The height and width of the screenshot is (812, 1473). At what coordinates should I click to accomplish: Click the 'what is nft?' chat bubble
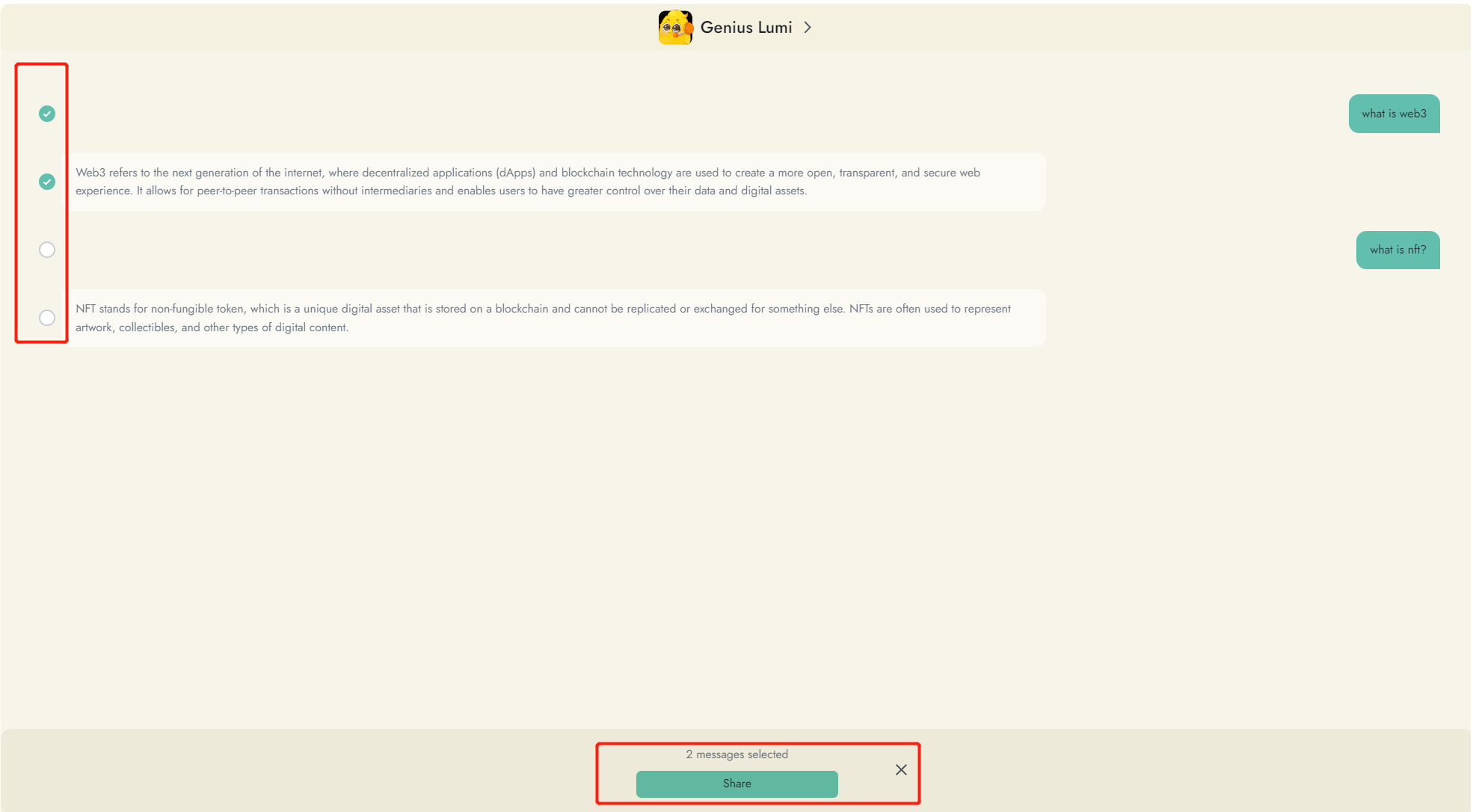1397,250
